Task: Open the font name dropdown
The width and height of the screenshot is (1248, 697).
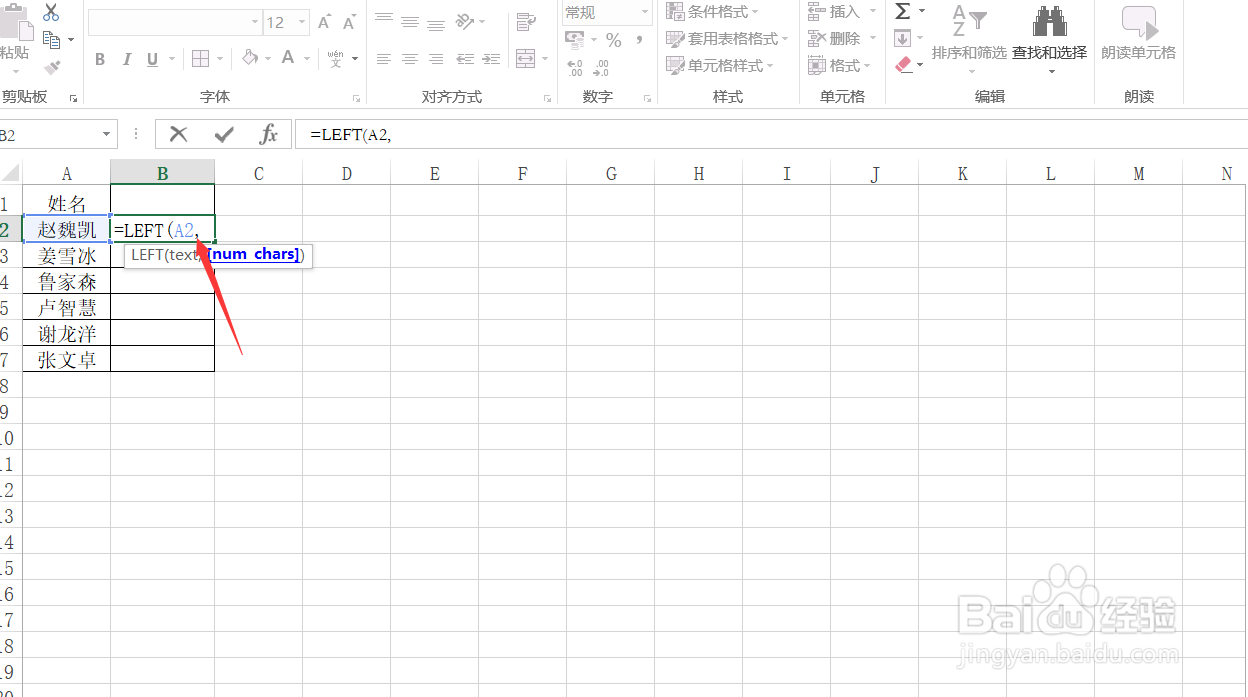Action: pos(254,22)
